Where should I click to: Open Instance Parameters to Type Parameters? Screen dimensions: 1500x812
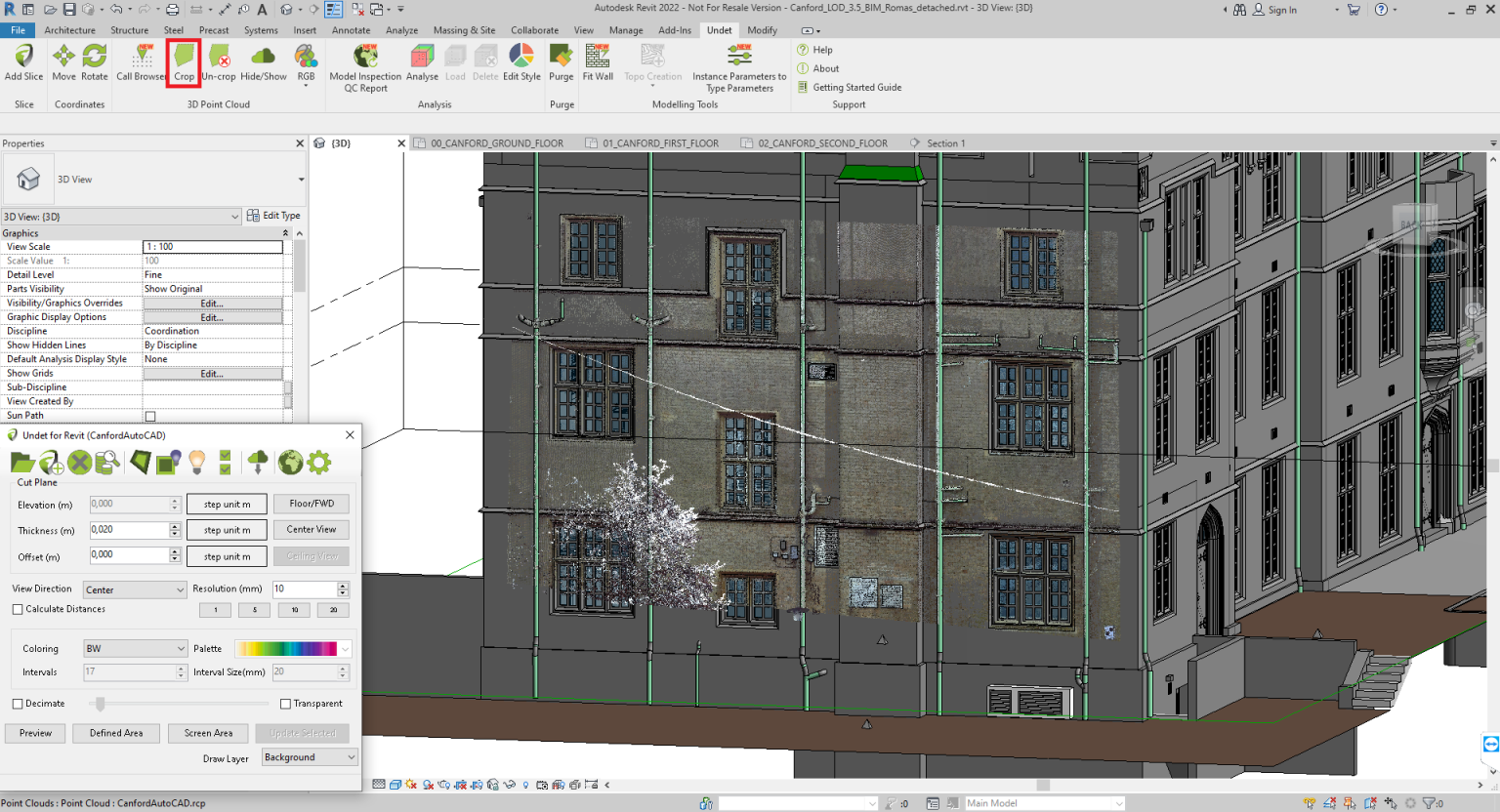(739, 68)
